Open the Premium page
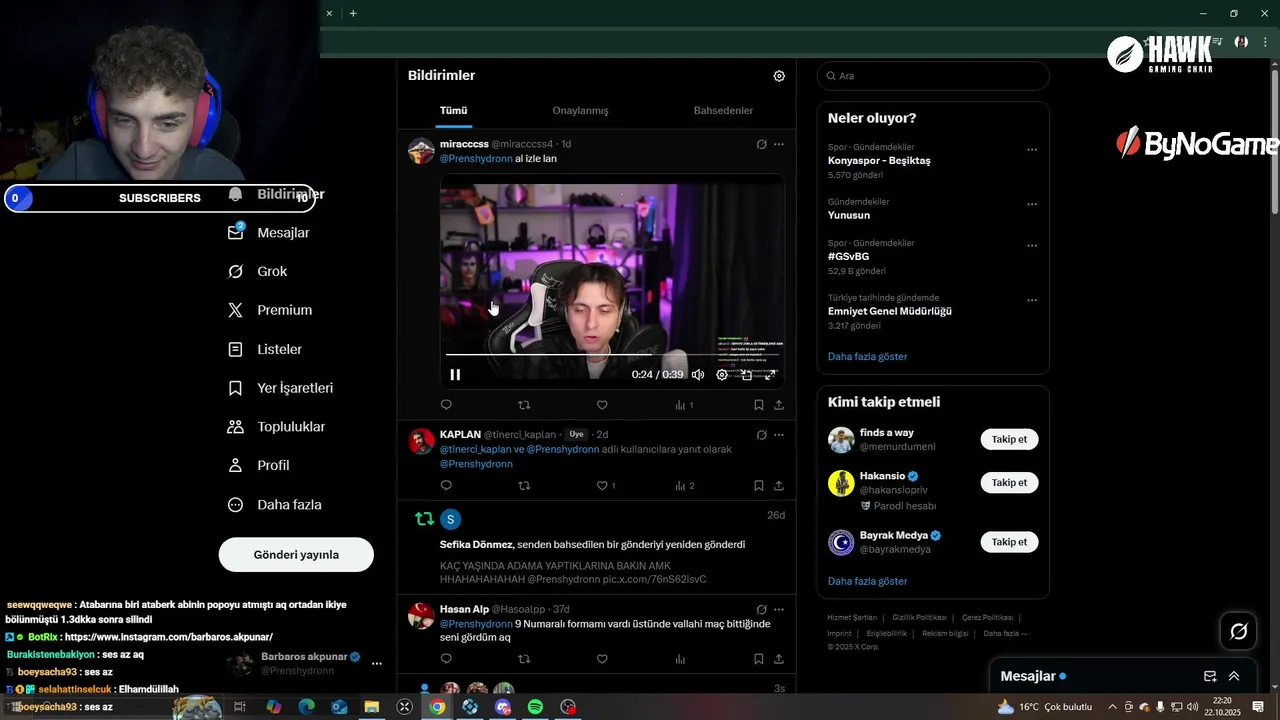Viewport: 1280px width, 720px height. click(x=270, y=310)
